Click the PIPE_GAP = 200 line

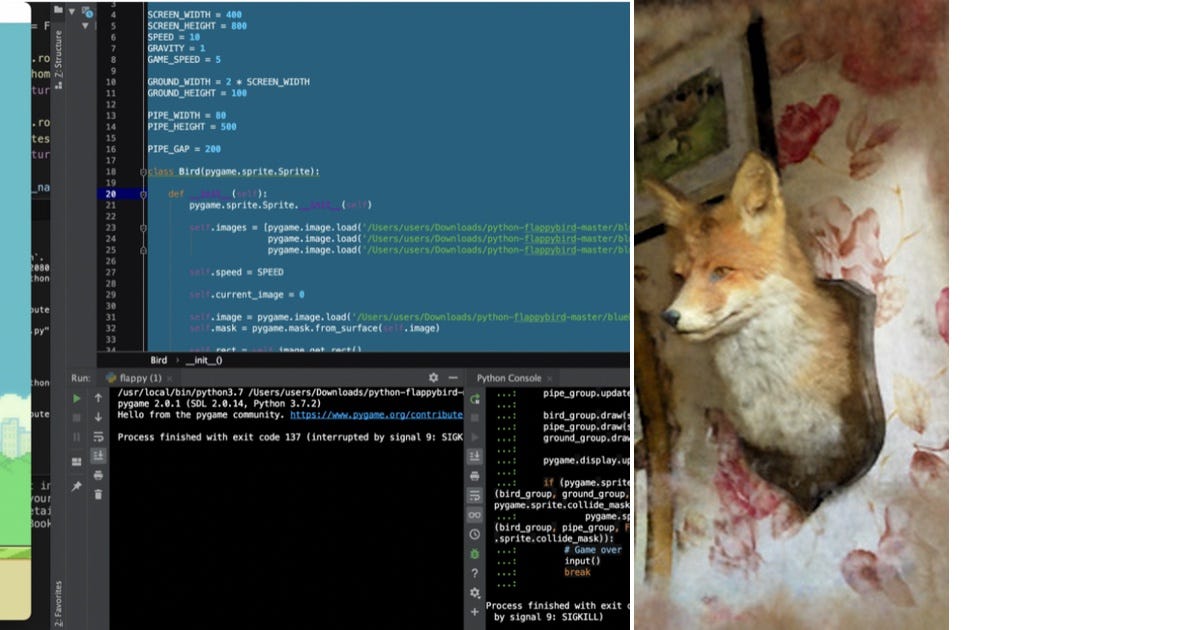pyautogui.click(x=184, y=149)
